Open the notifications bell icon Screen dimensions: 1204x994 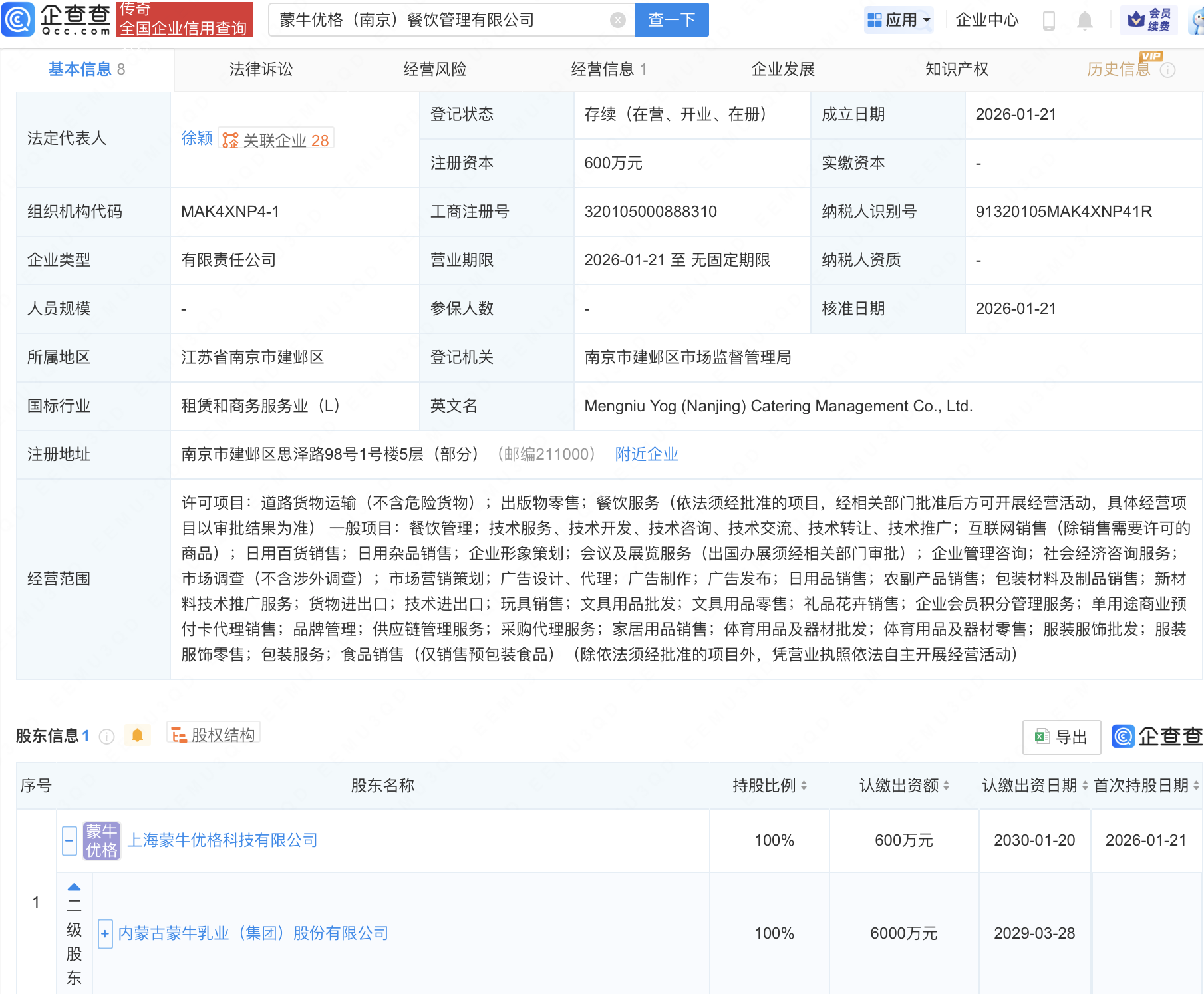pos(1084,20)
